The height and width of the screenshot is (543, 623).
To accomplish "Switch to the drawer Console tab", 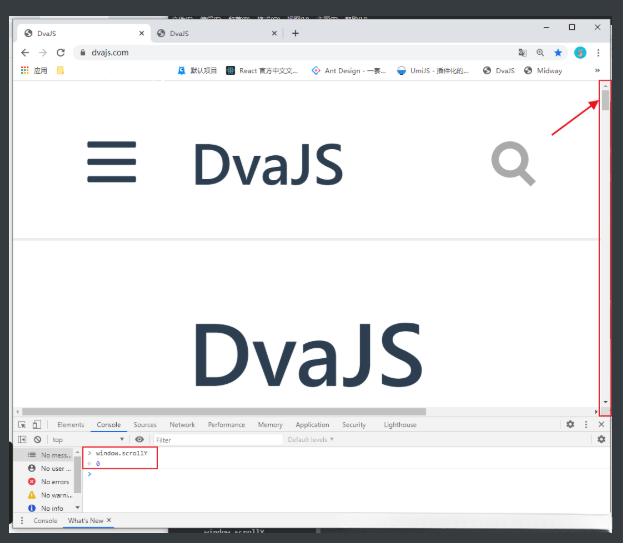I will 45,520.
